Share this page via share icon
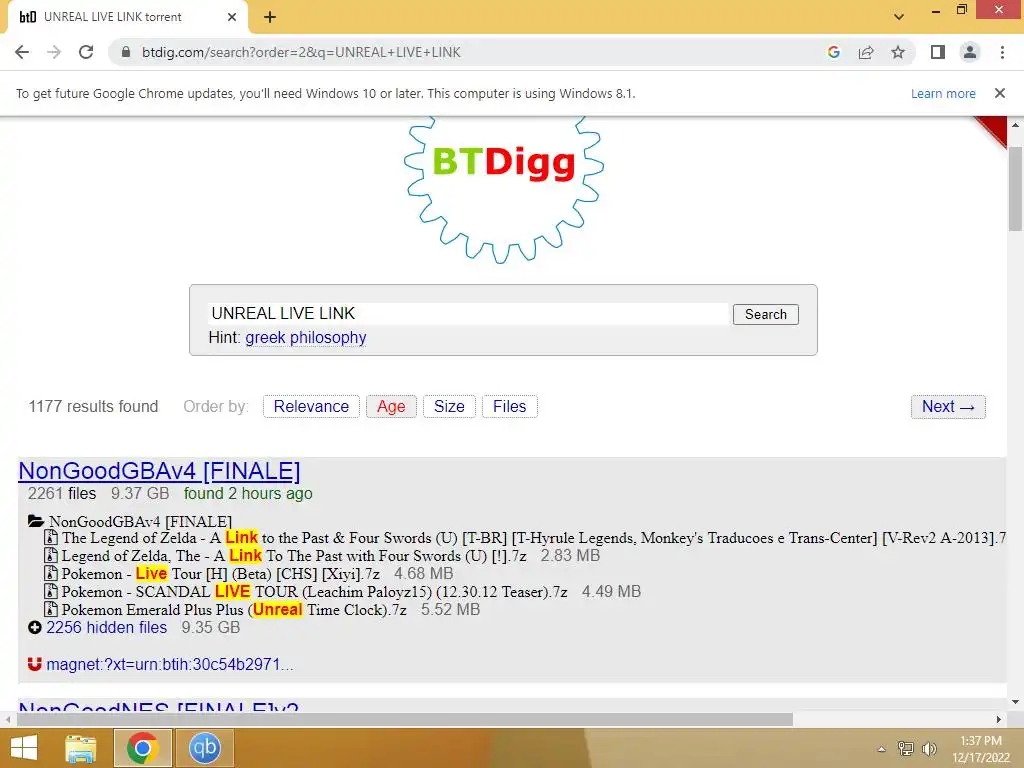This screenshot has height=768, width=1024. [x=866, y=52]
